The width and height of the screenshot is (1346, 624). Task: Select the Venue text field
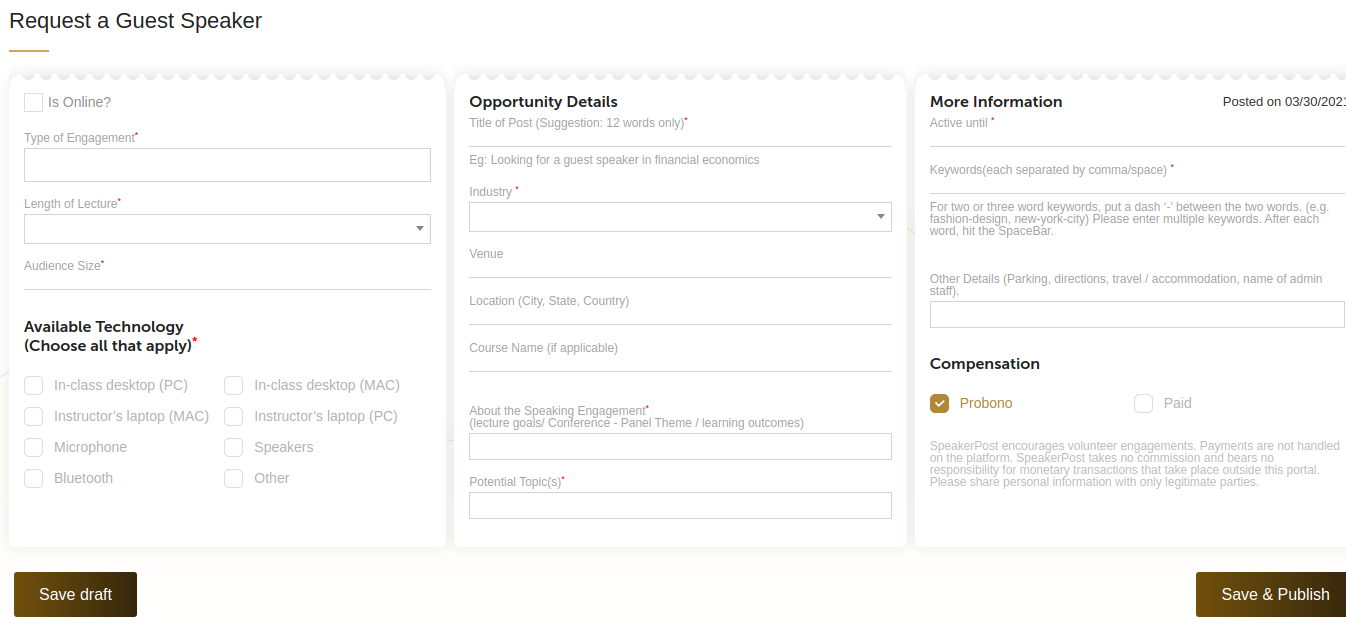[x=680, y=268]
